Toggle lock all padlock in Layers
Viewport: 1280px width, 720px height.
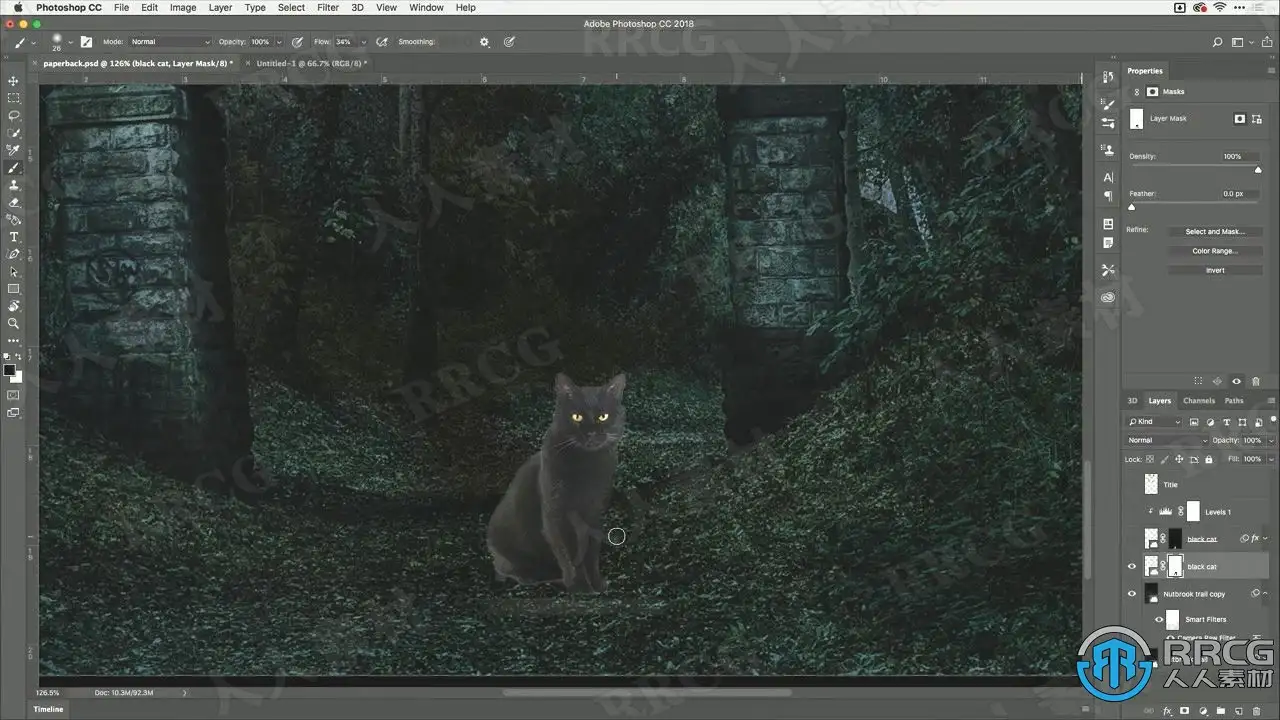tap(1209, 459)
